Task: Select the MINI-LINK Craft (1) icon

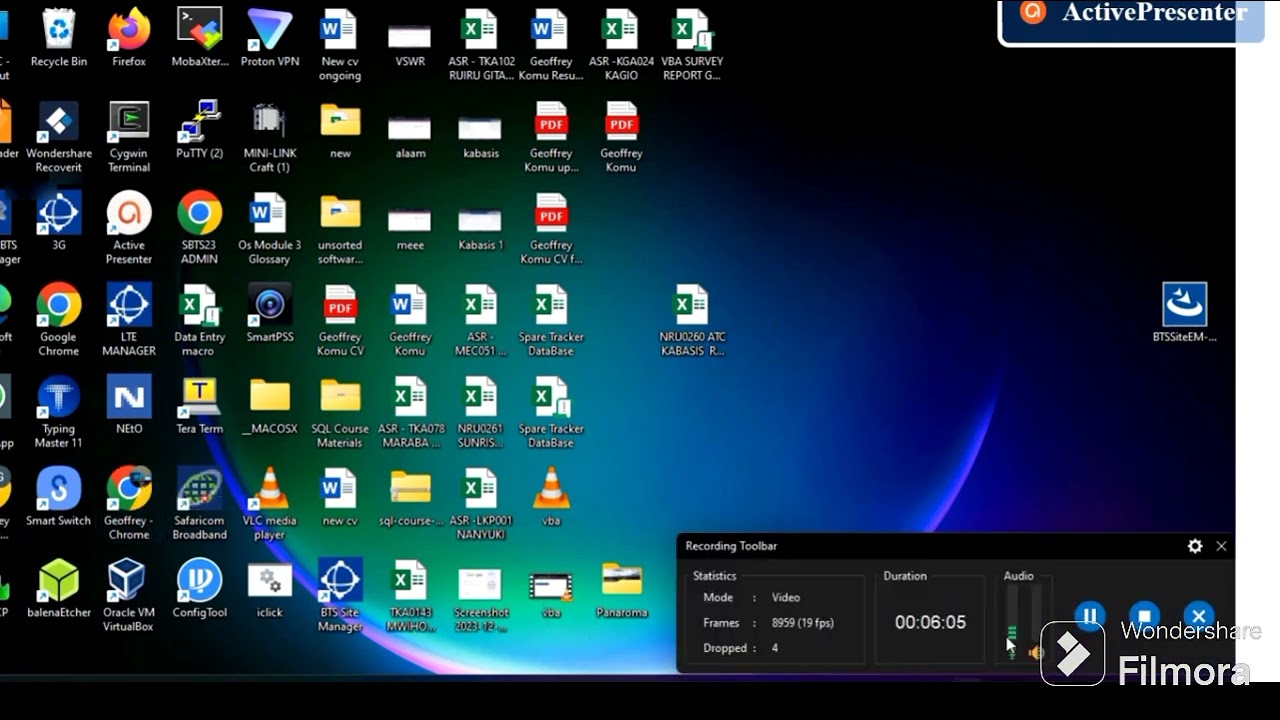Action: (270, 138)
